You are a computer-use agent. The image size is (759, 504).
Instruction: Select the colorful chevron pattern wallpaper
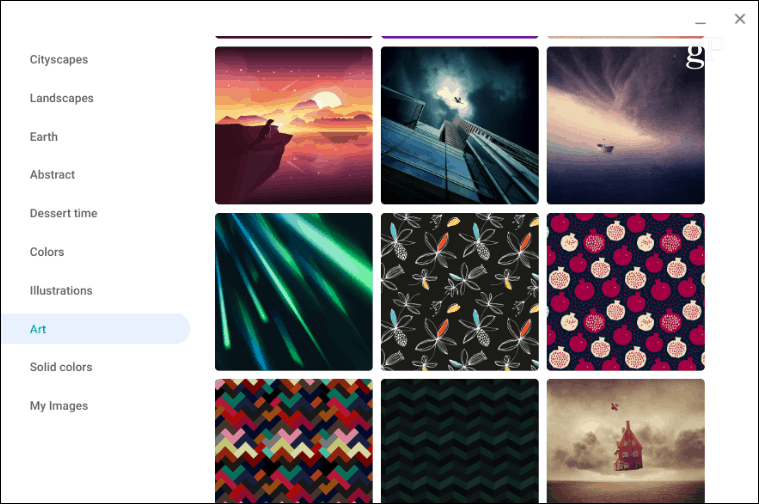[x=294, y=441]
